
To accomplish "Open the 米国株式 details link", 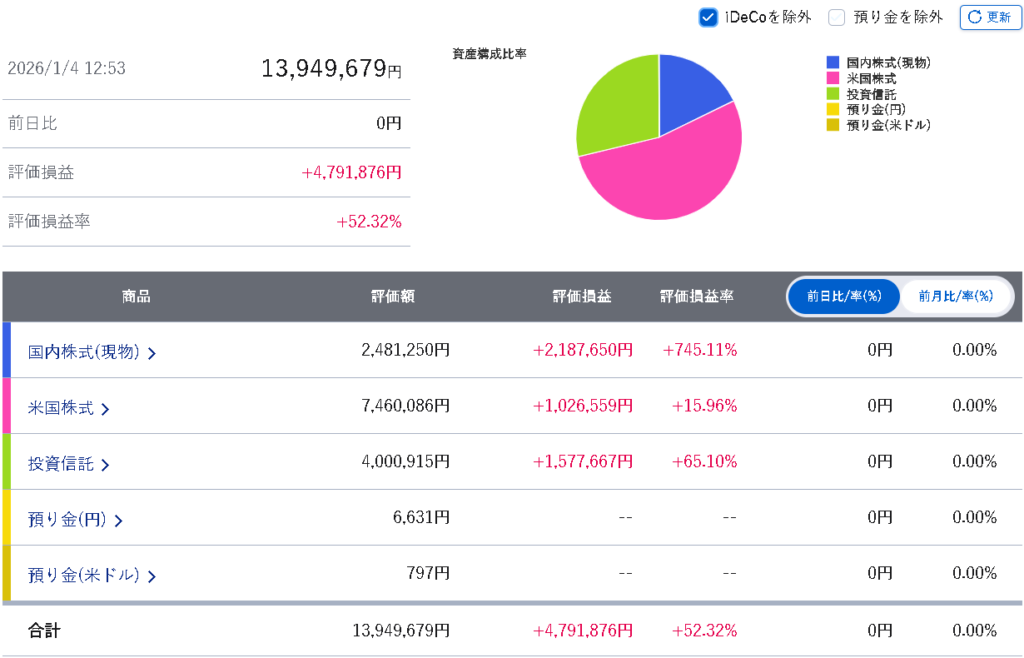I will pyautogui.click(x=61, y=407).
